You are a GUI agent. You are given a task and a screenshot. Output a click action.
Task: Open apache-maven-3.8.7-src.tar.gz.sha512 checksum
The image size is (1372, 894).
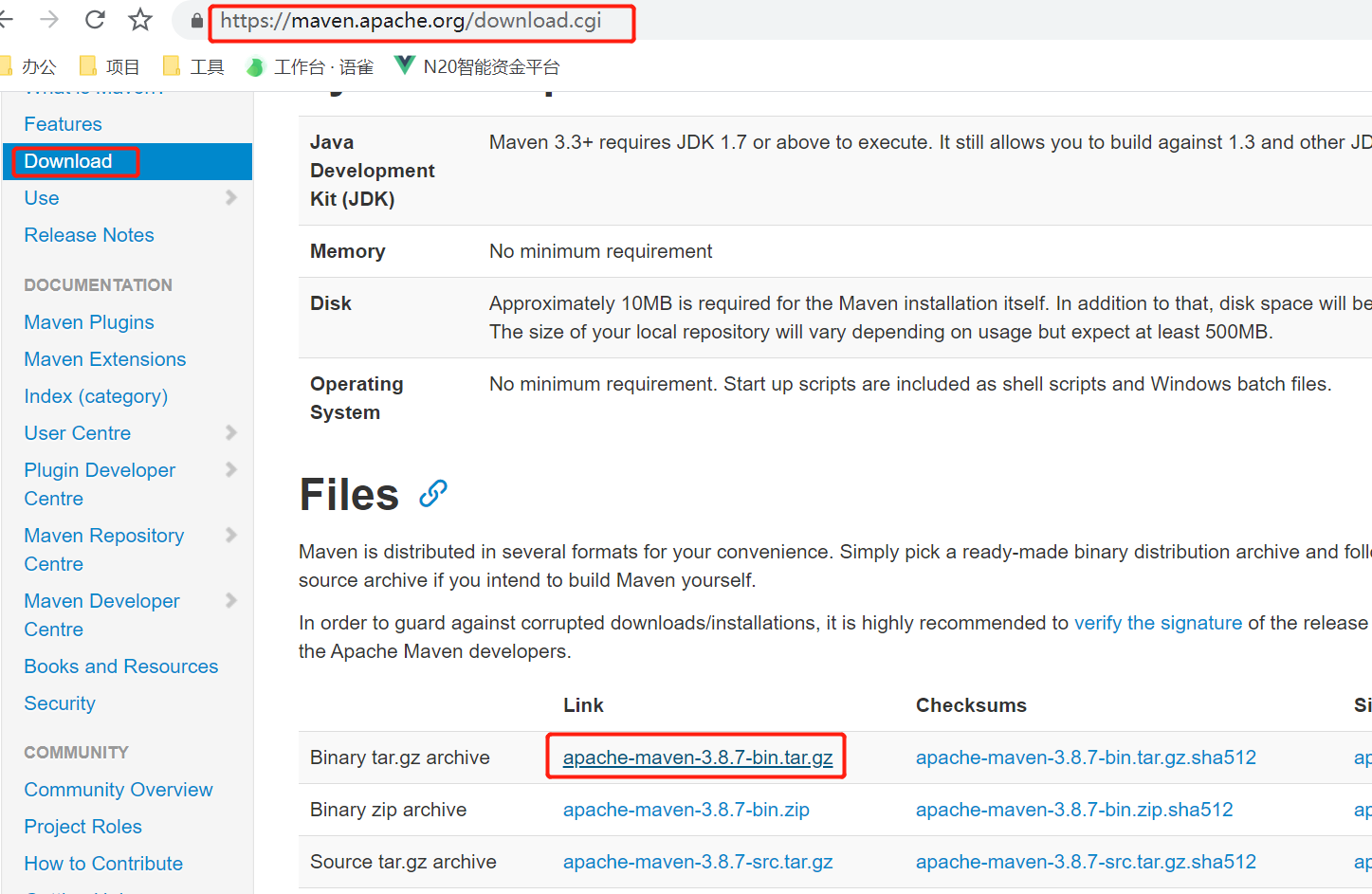[x=1086, y=862]
